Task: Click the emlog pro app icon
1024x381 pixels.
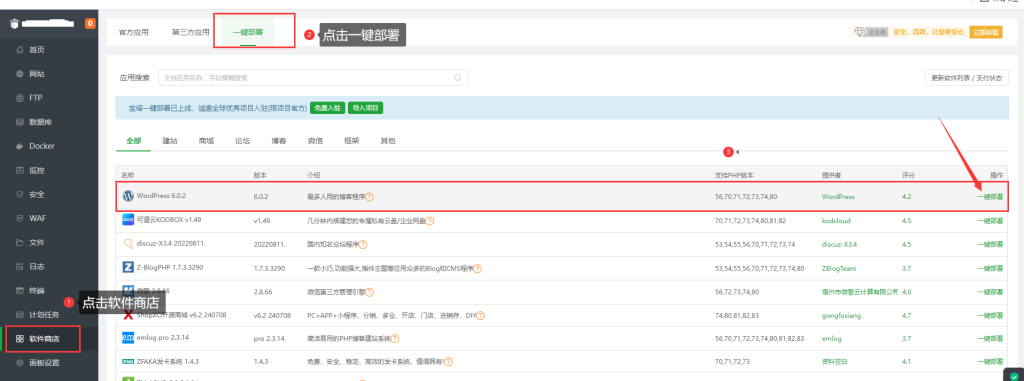Action: [x=128, y=339]
